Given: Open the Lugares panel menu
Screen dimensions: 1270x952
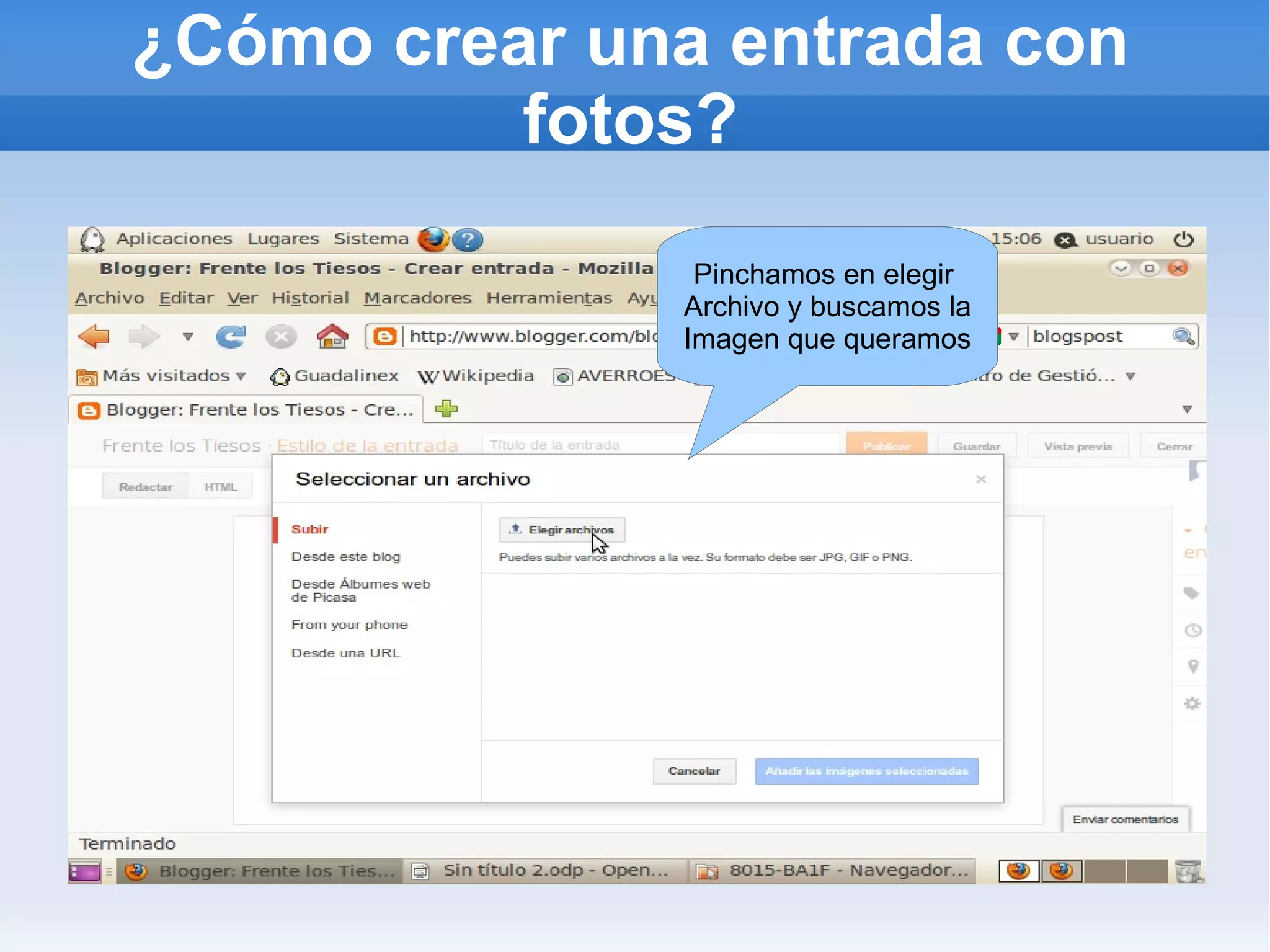Looking at the screenshot, I should (283, 239).
